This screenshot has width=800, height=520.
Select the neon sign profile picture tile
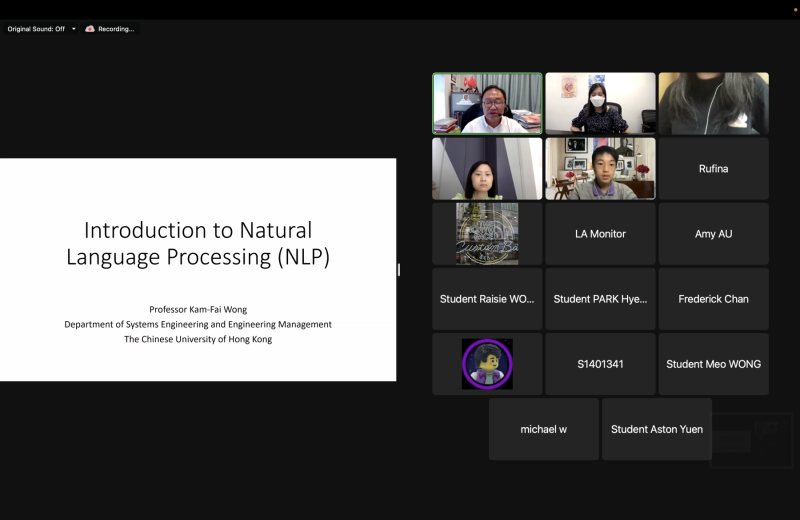point(487,234)
